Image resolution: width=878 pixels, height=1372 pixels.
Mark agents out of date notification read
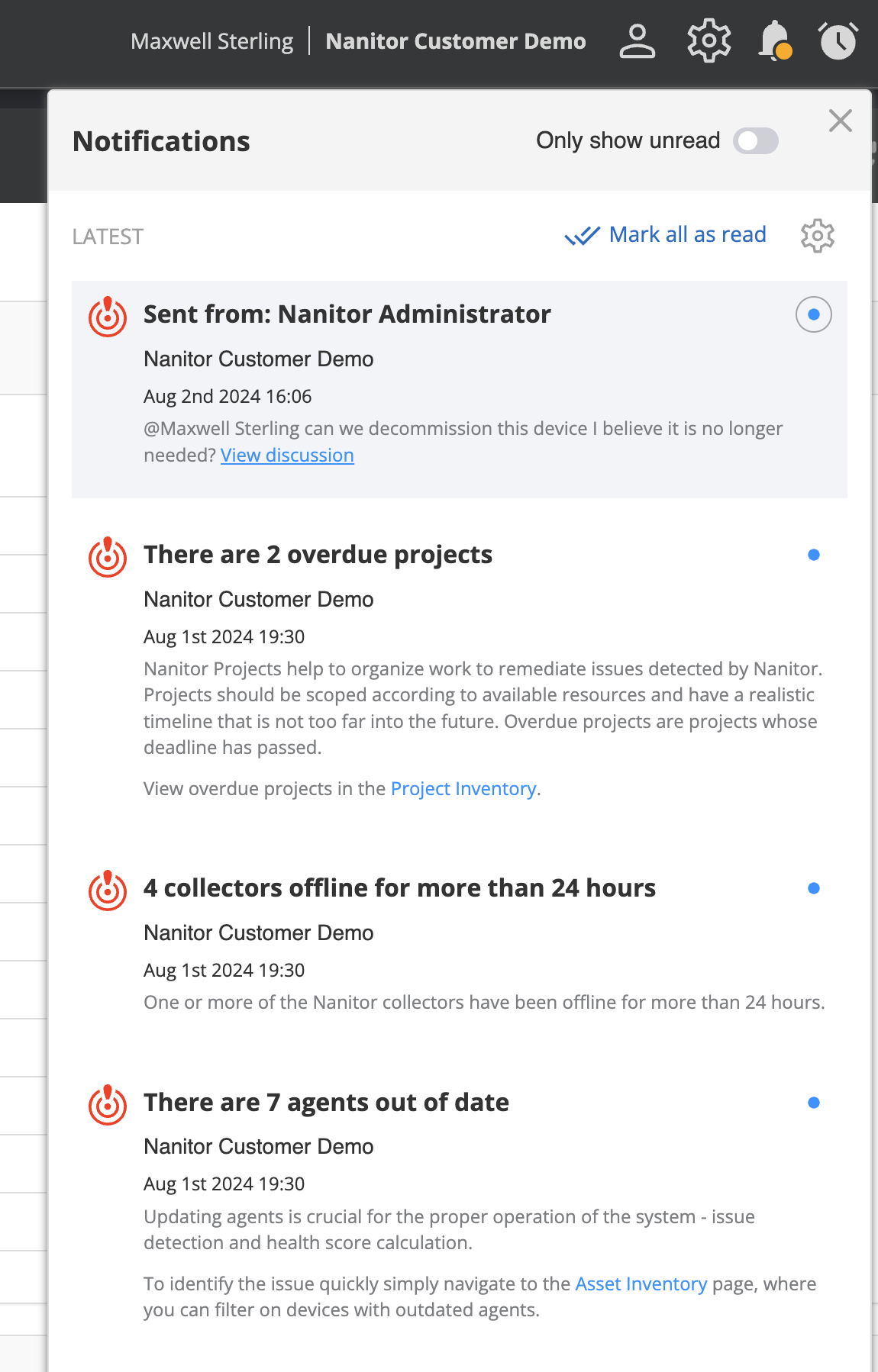point(813,1103)
